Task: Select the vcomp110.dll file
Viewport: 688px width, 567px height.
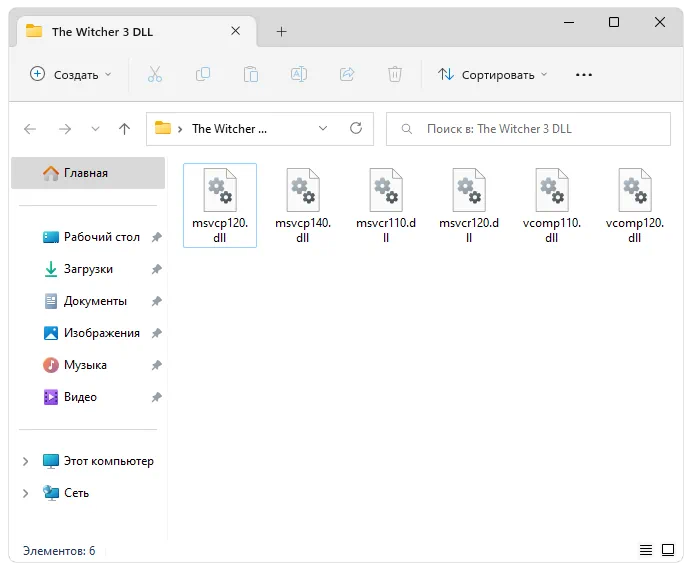Action: 552,205
